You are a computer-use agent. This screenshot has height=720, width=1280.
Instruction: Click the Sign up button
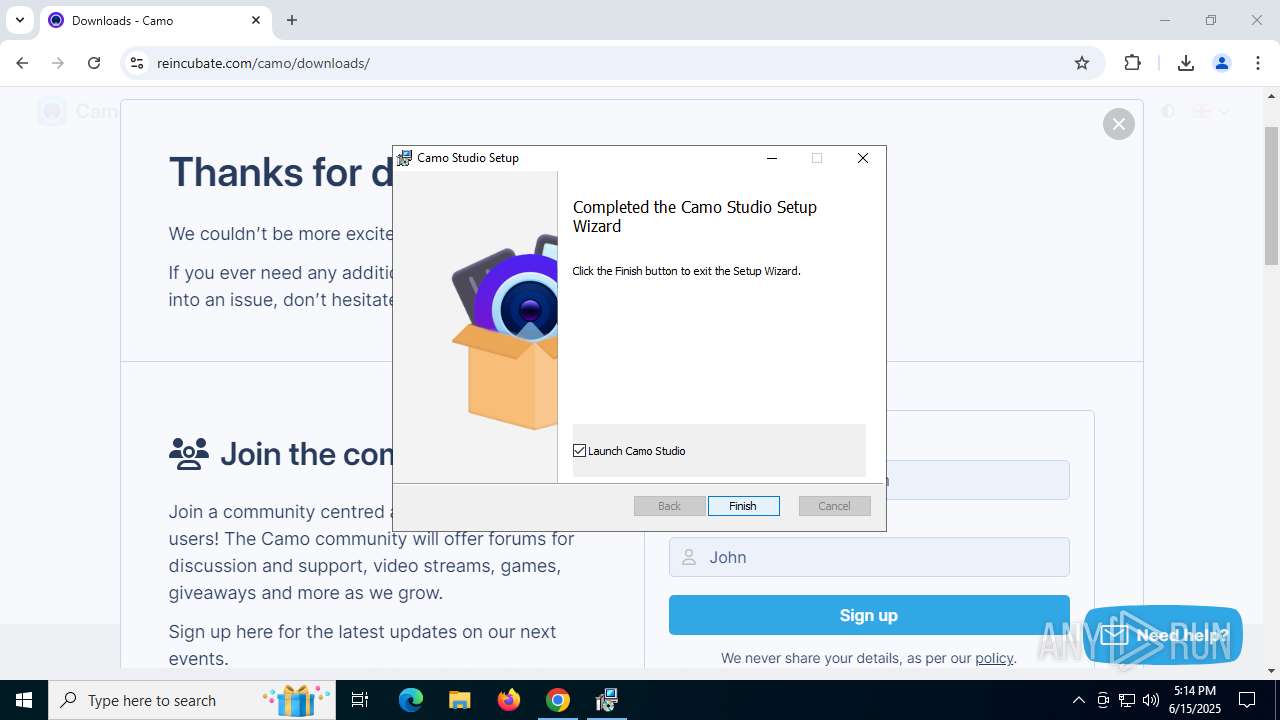(869, 615)
